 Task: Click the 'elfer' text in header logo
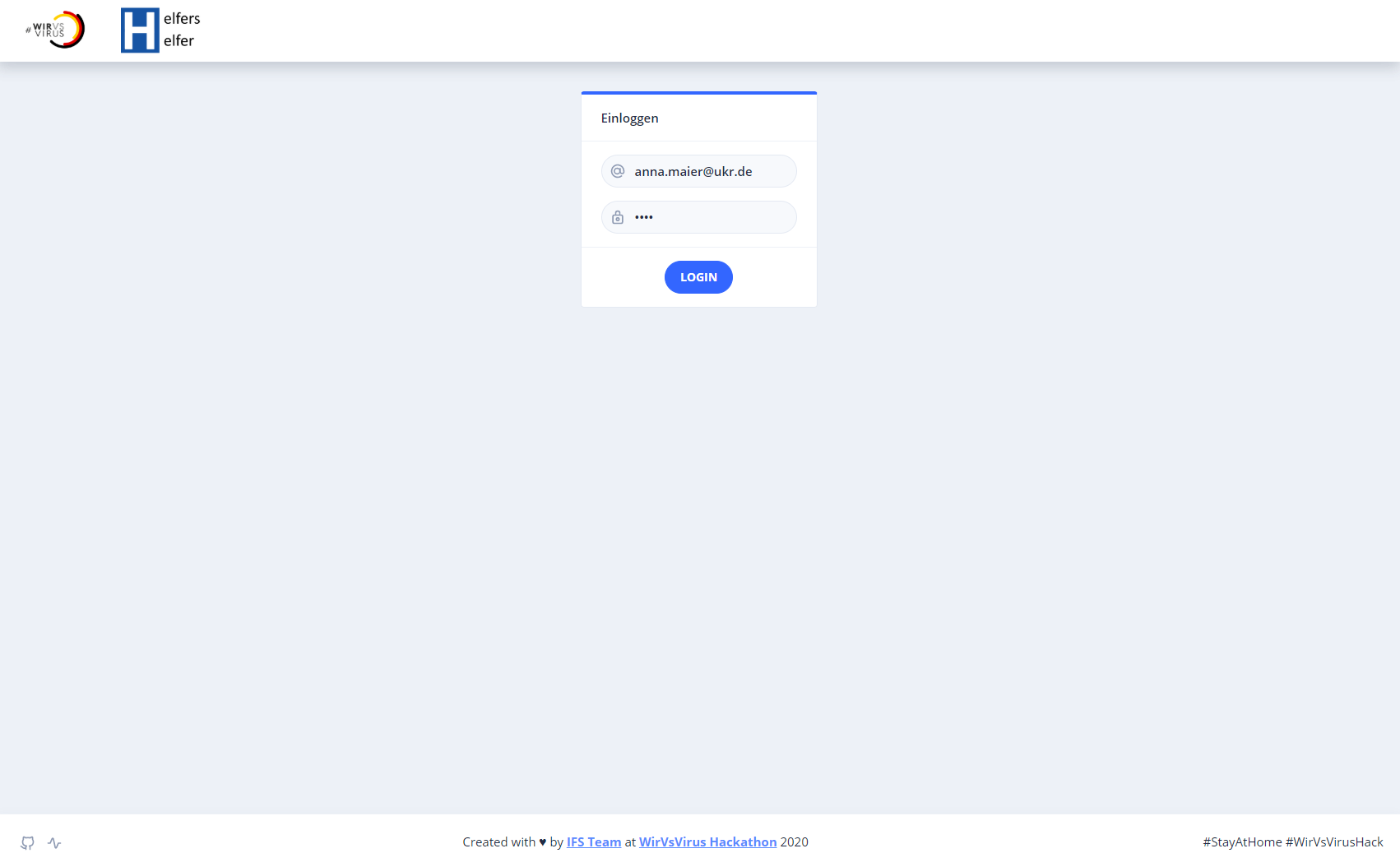click(178, 41)
